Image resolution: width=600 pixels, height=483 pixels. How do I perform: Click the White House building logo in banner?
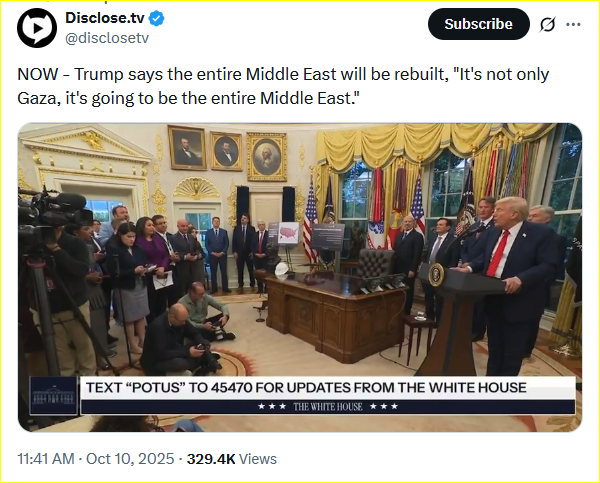[x=54, y=396]
